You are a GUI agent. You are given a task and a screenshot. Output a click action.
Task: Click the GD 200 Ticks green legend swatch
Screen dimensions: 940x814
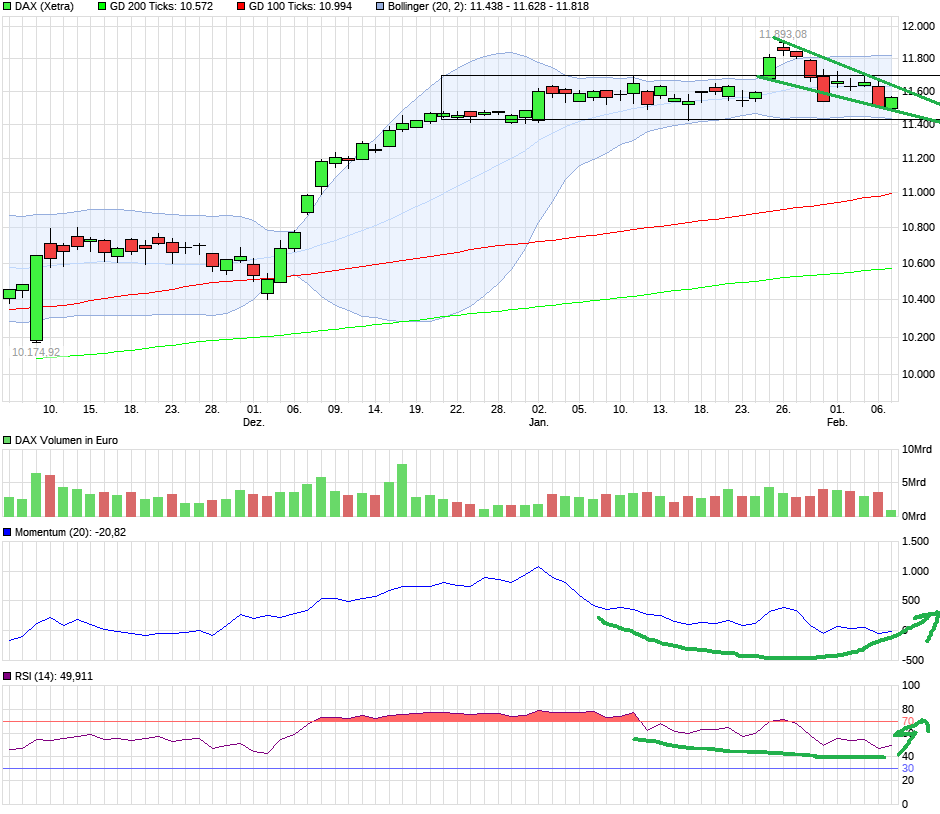(102, 7)
